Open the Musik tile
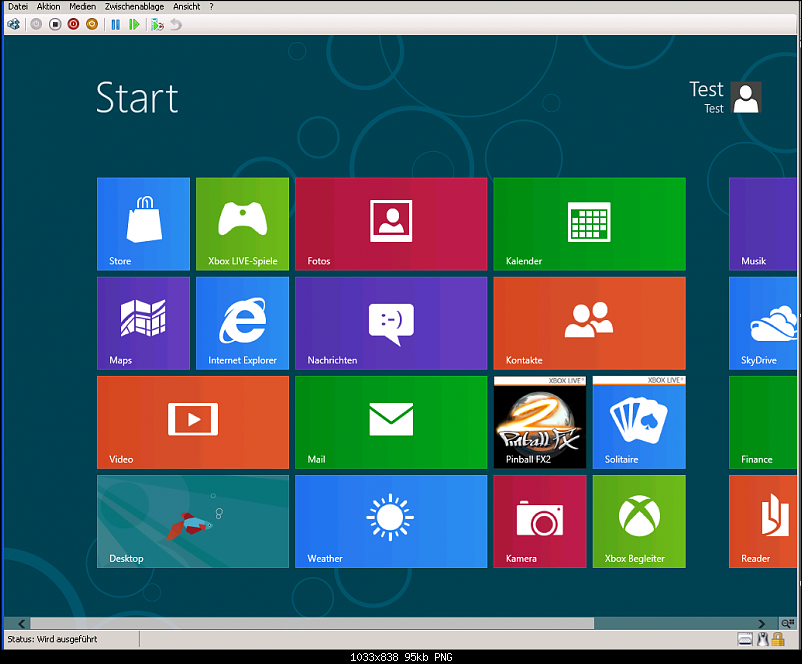 (x=763, y=224)
